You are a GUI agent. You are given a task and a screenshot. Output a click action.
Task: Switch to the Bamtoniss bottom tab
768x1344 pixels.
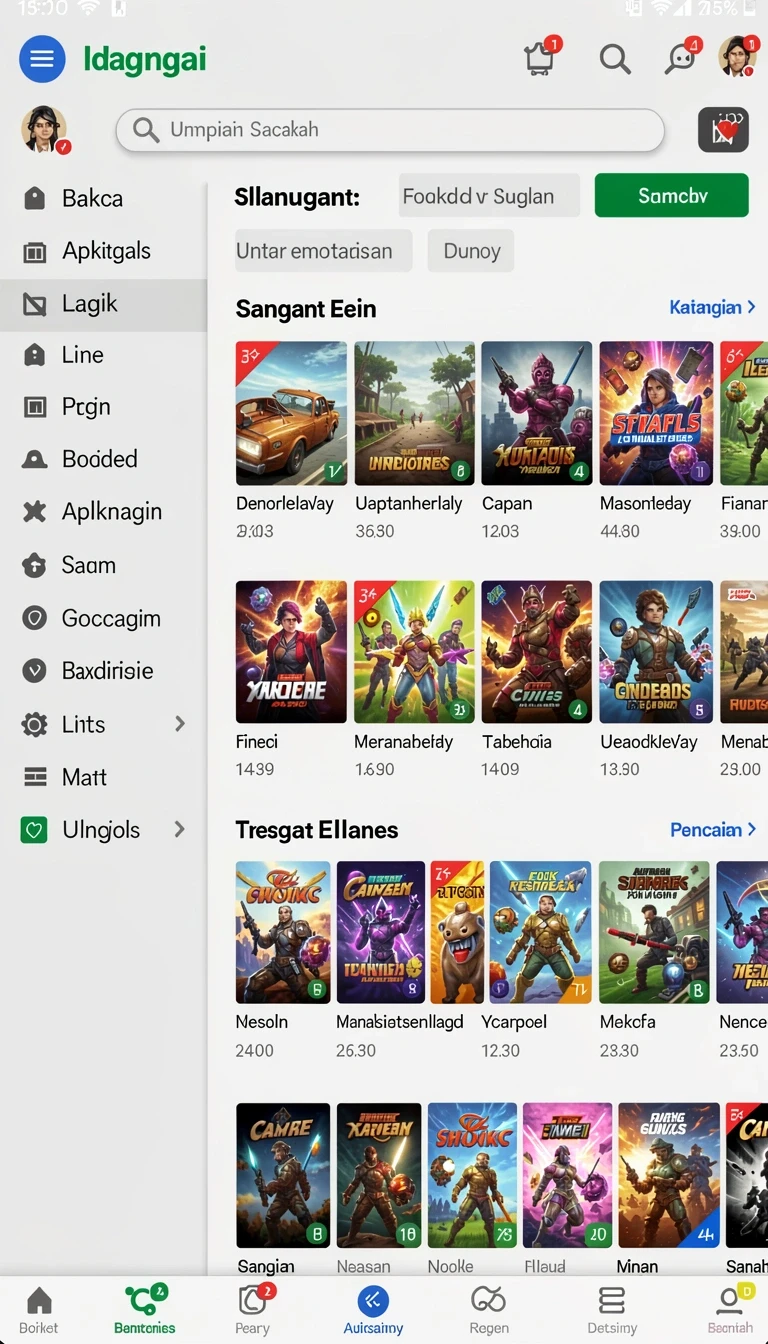tap(145, 1309)
